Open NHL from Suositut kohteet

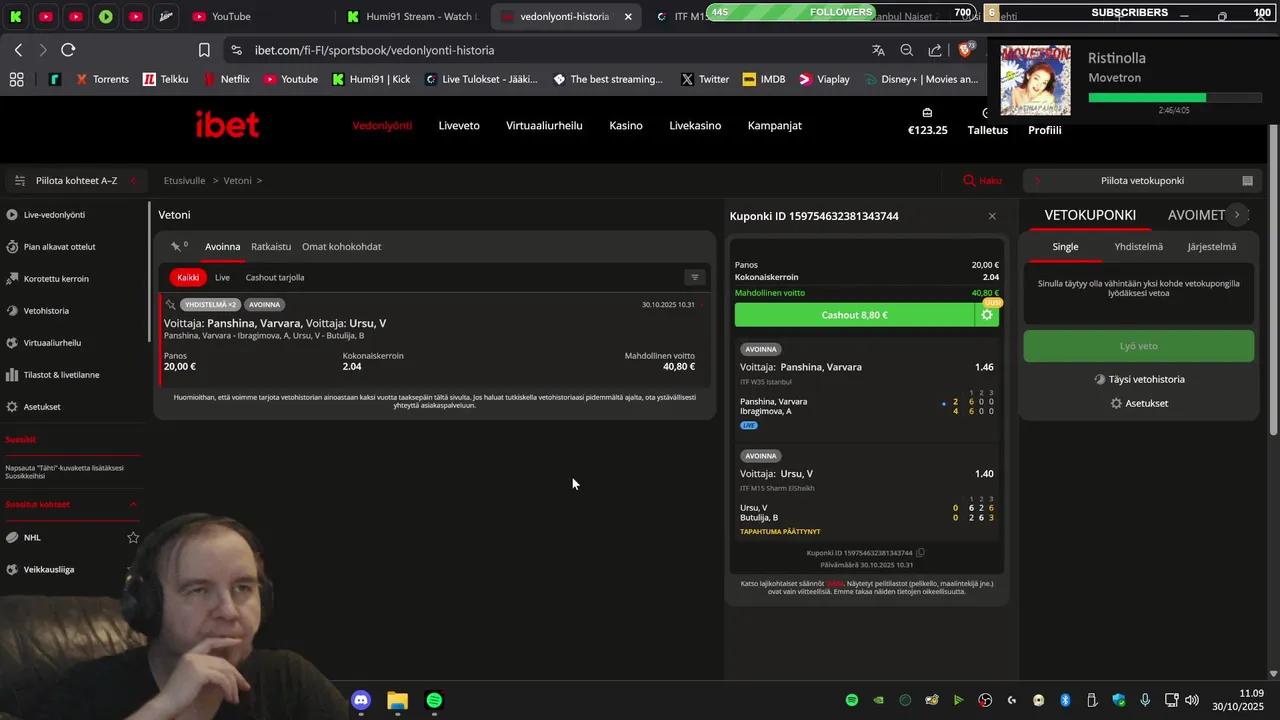click(x=32, y=537)
